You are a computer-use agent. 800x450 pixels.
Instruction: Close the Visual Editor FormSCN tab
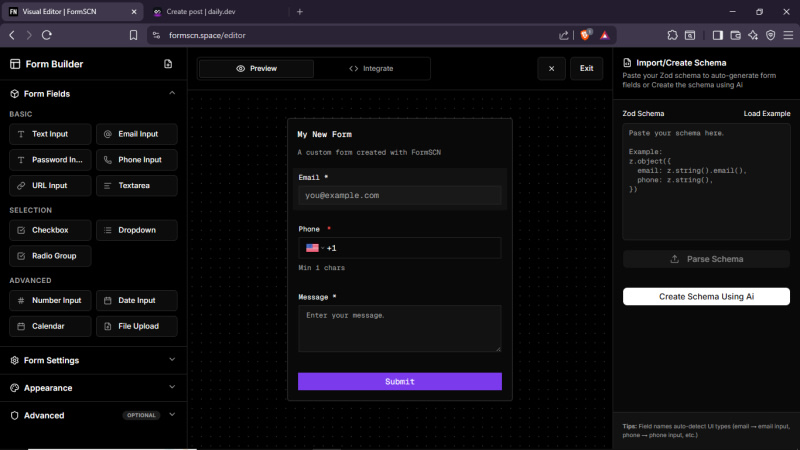click(134, 12)
